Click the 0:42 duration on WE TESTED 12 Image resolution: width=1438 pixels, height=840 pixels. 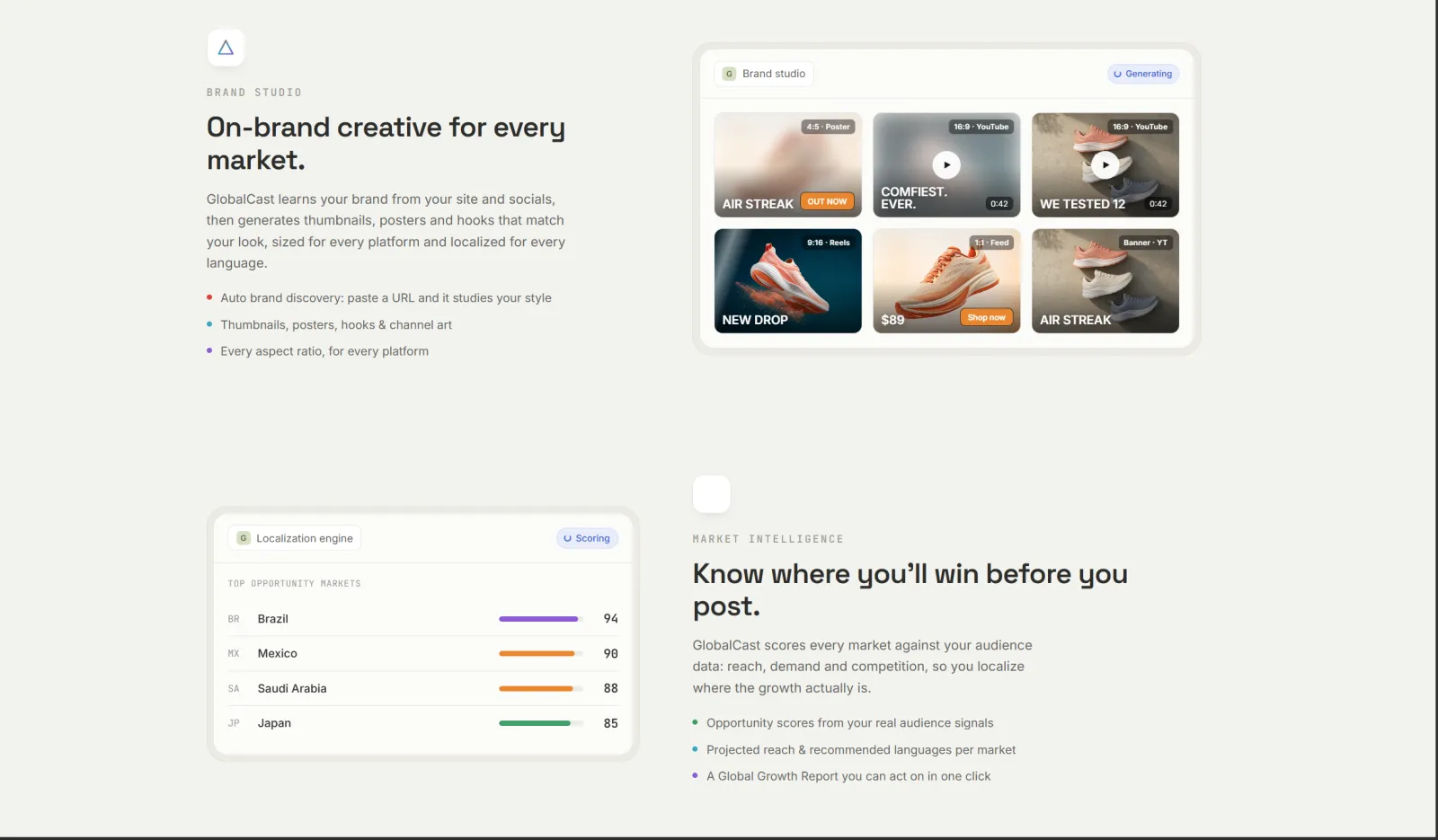tap(1158, 204)
